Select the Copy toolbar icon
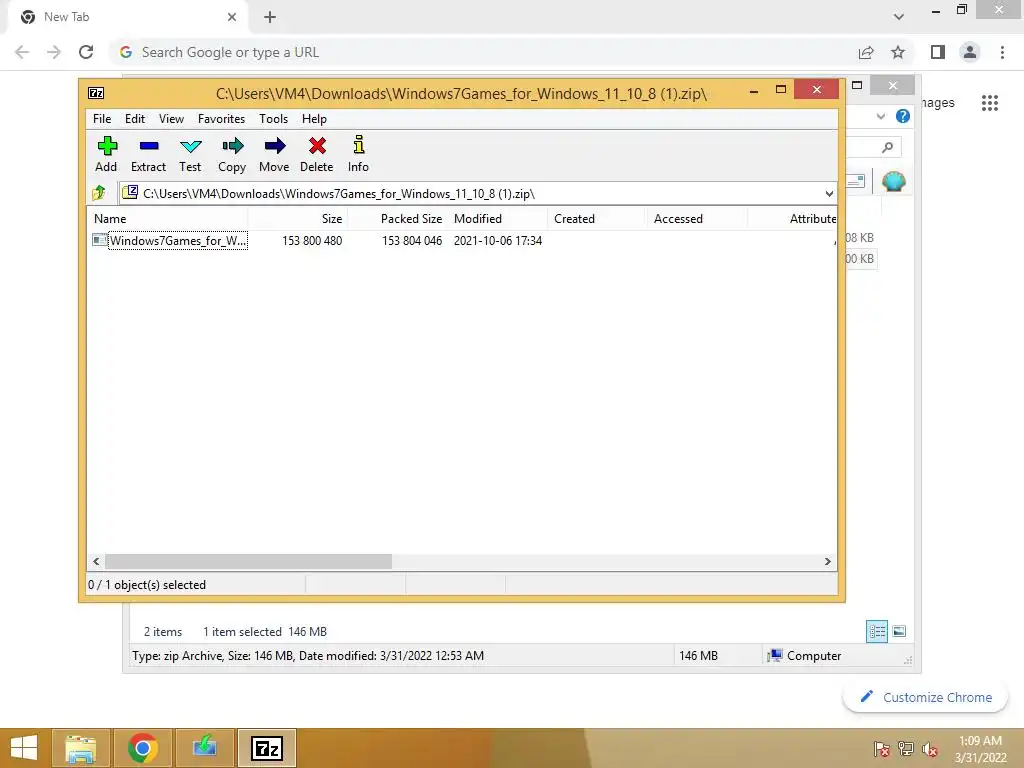Screen dimensions: 1024x768 click(x=232, y=155)
